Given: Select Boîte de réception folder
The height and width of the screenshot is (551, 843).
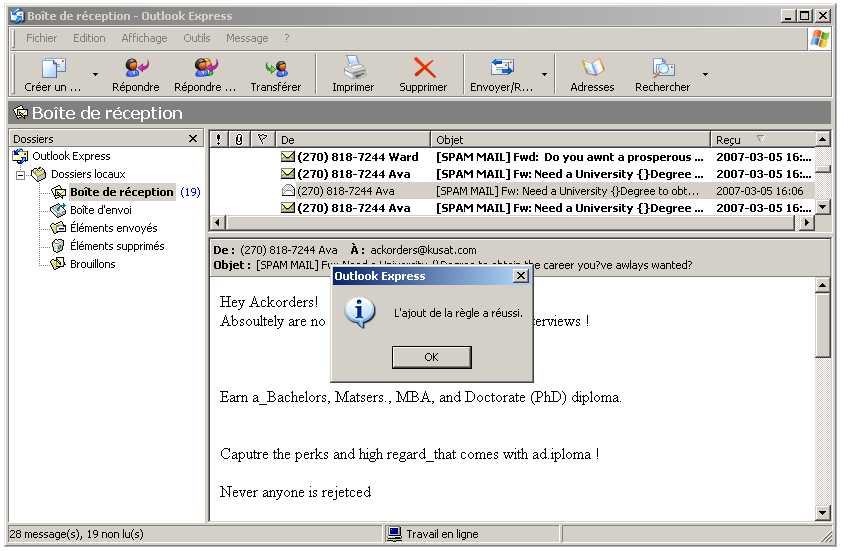Looking at the screenshot, I should (x=122, y=192).
